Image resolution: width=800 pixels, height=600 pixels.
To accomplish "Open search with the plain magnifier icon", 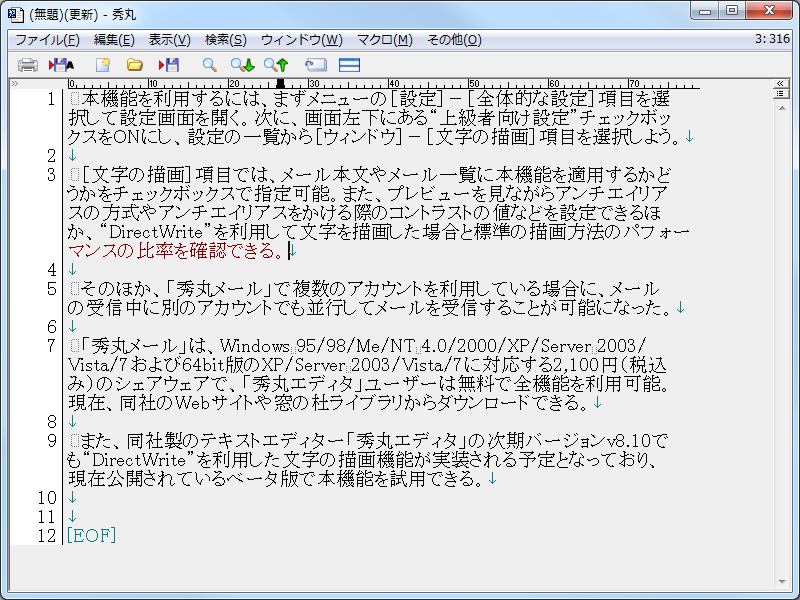I will (x=210, y=65).
